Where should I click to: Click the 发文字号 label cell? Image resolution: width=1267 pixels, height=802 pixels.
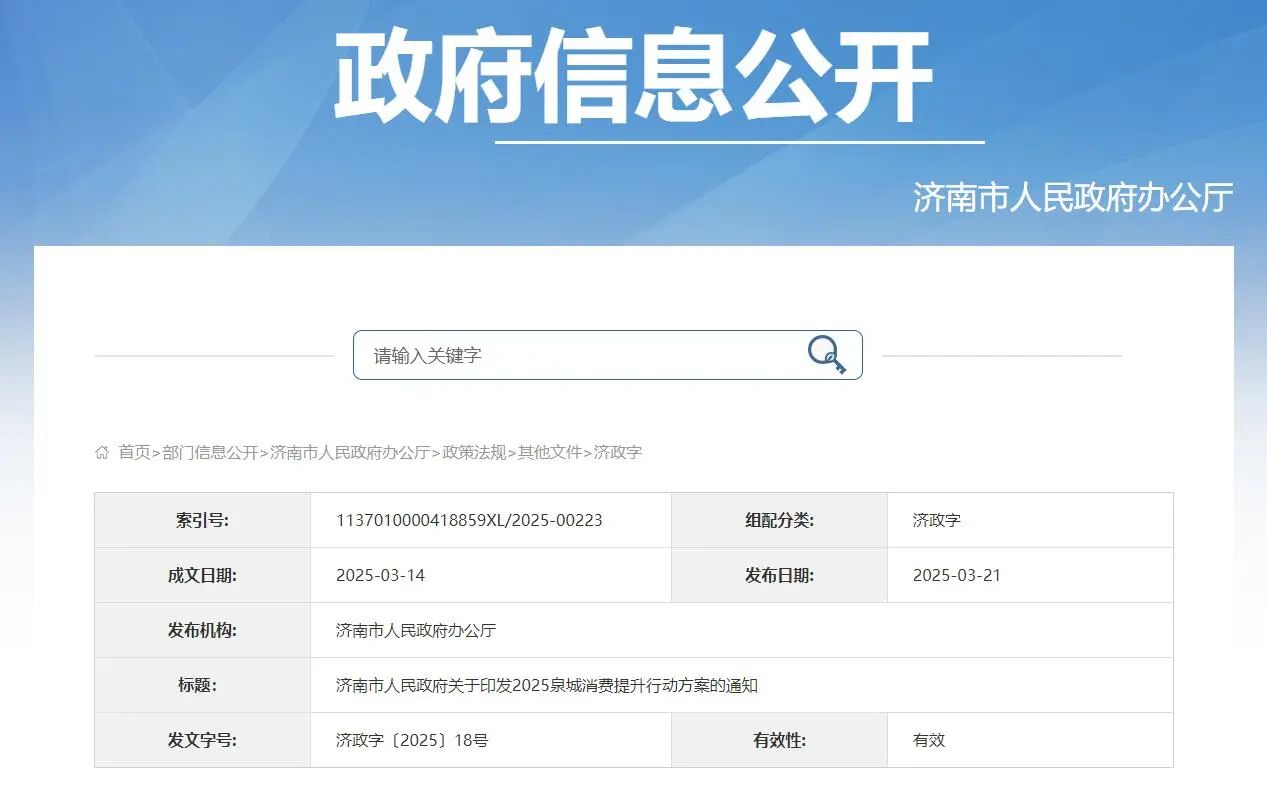coord(203,740)
